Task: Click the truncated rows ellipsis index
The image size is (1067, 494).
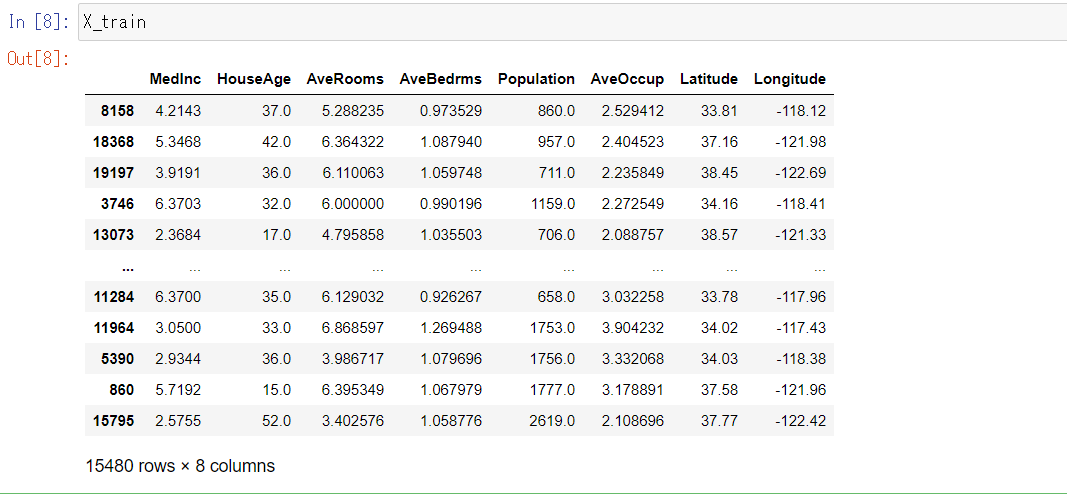Action: click(128, 266)
